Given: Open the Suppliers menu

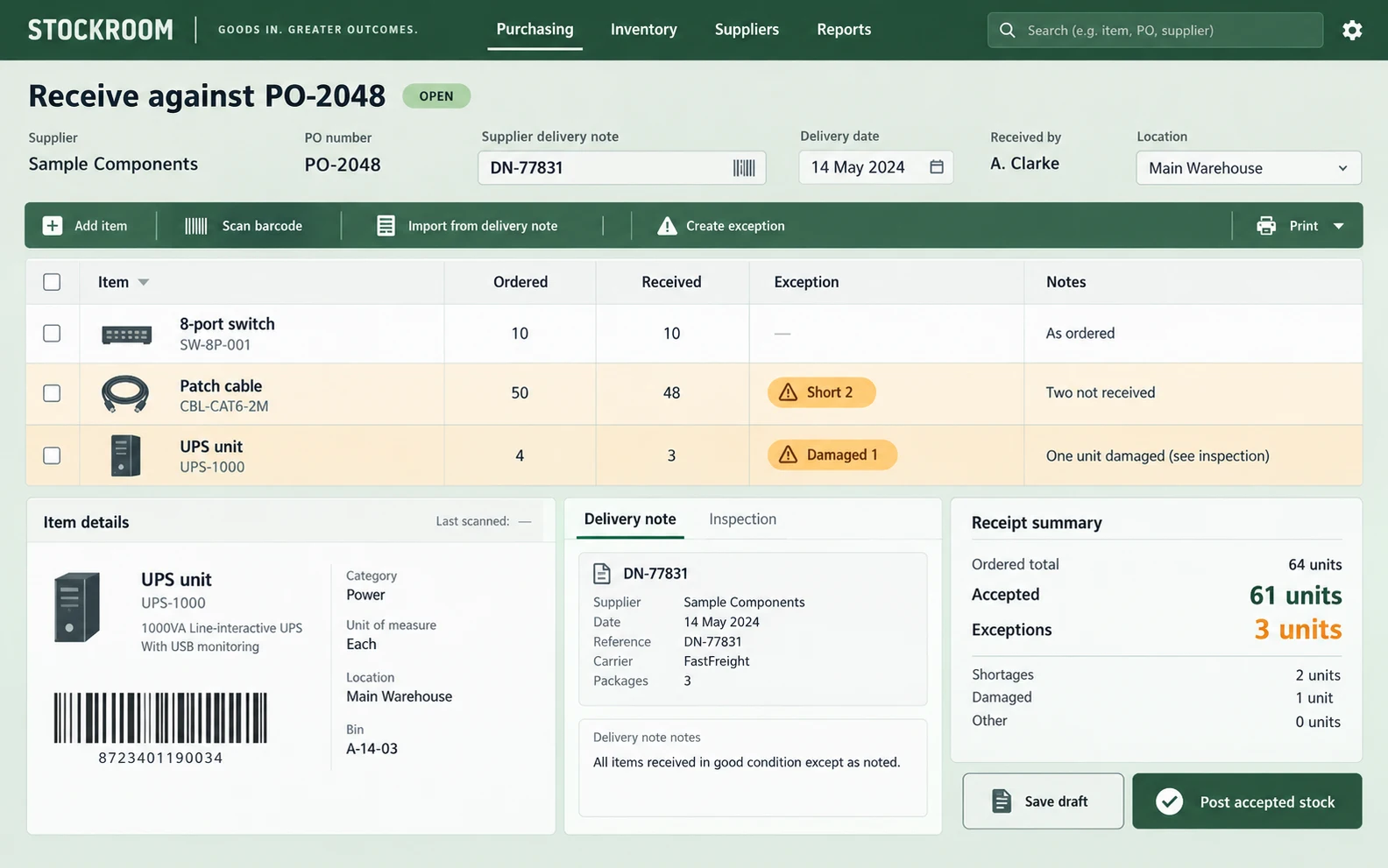Looking at the screenshot, I should (x=747, y=29).
